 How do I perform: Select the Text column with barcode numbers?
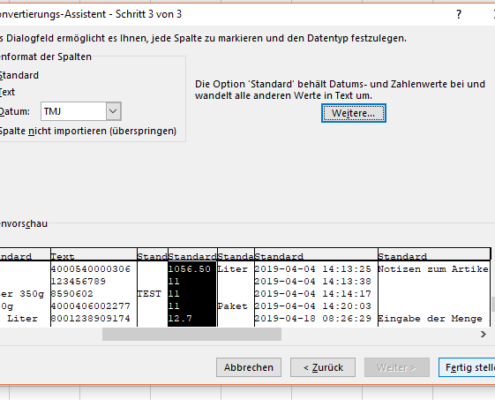coord(94,287)
